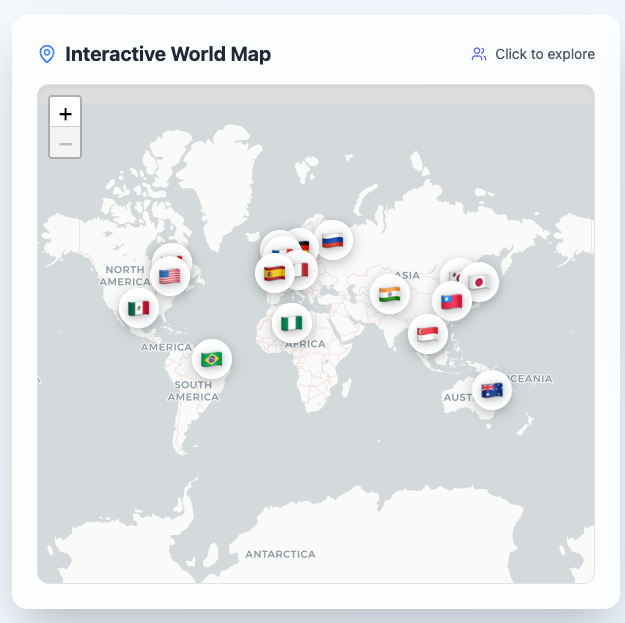Zoom in with the plus button
625x623 pixels.
coord(65,114)
